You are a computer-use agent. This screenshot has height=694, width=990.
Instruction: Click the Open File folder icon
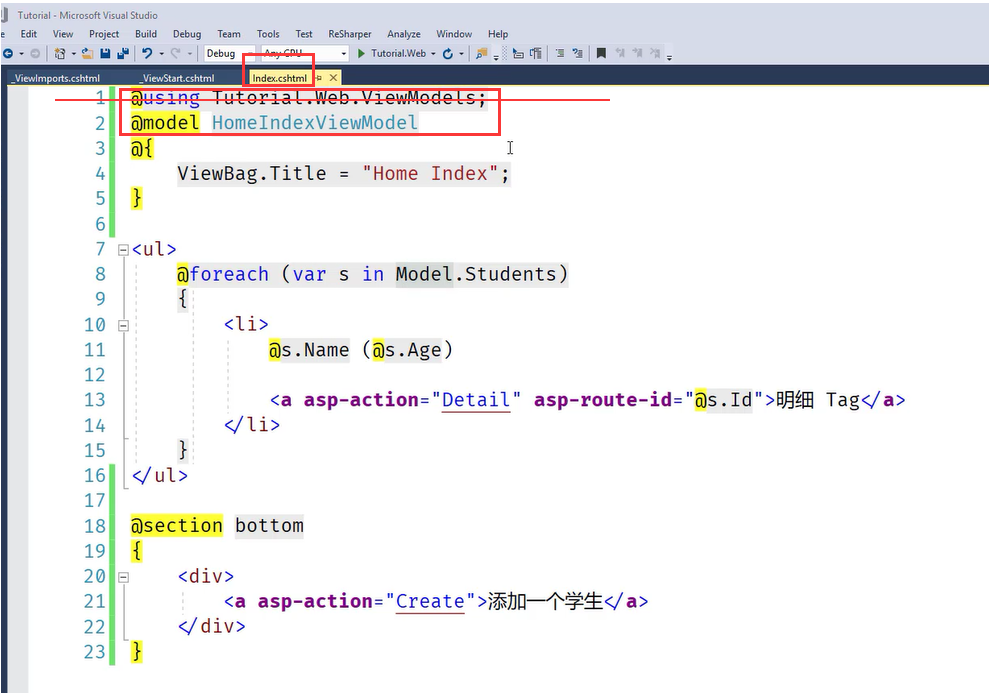pyautogui.click(x=88, y=54)
